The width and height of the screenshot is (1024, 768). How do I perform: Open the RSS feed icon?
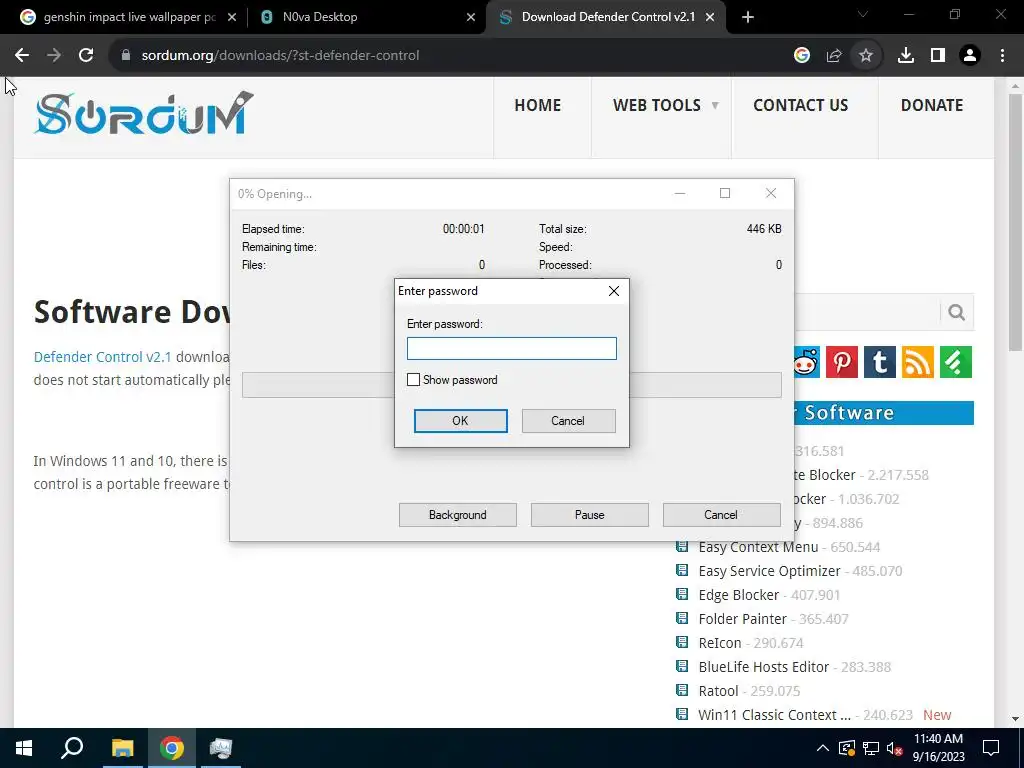[x=918, y=362]
